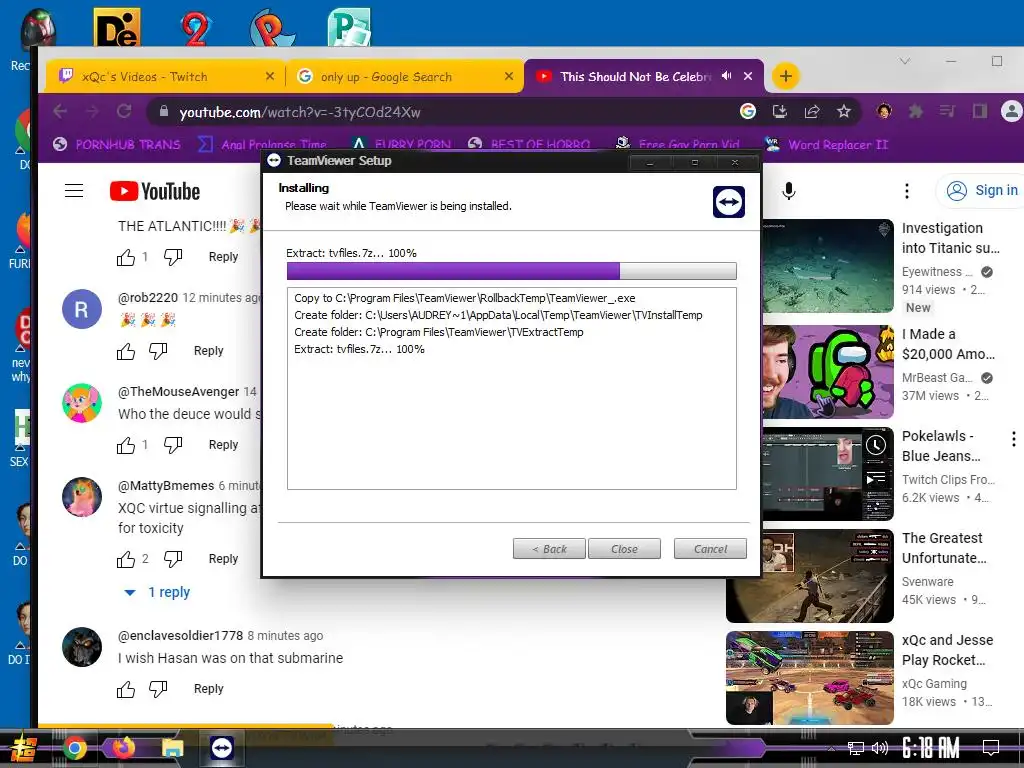Open File Explorer from the taskbar

coord(172,748)
